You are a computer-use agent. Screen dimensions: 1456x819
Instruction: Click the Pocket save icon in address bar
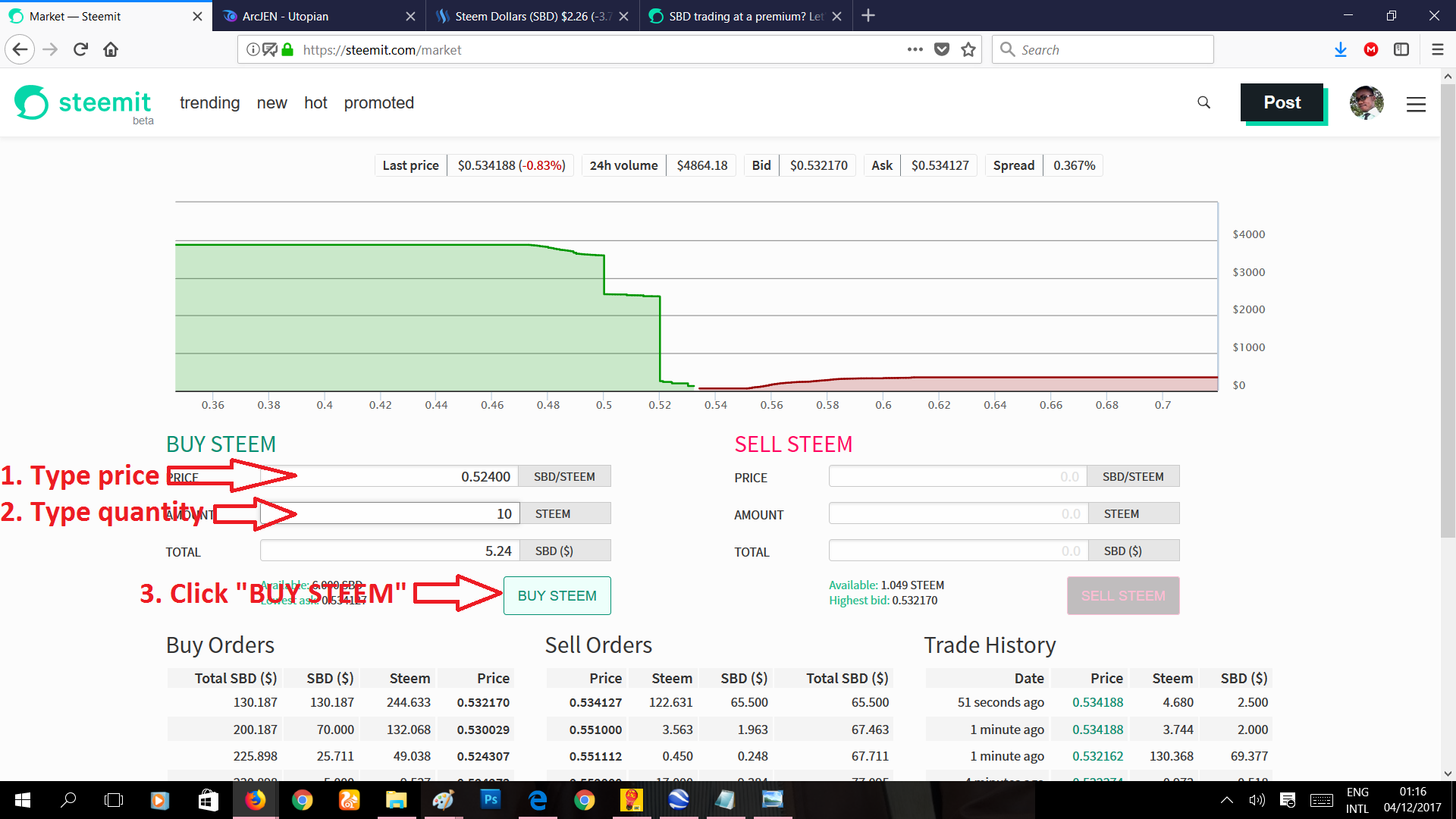click(942, 50)
